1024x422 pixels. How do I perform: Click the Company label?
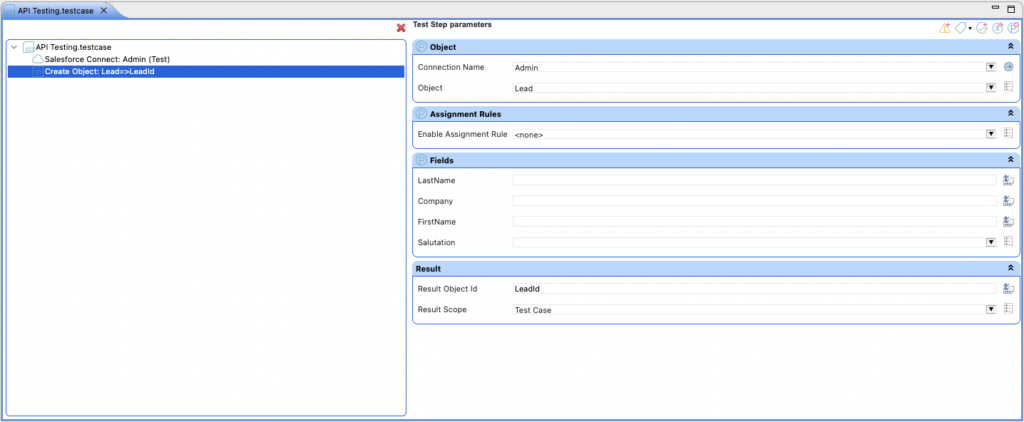coord(435,201)
